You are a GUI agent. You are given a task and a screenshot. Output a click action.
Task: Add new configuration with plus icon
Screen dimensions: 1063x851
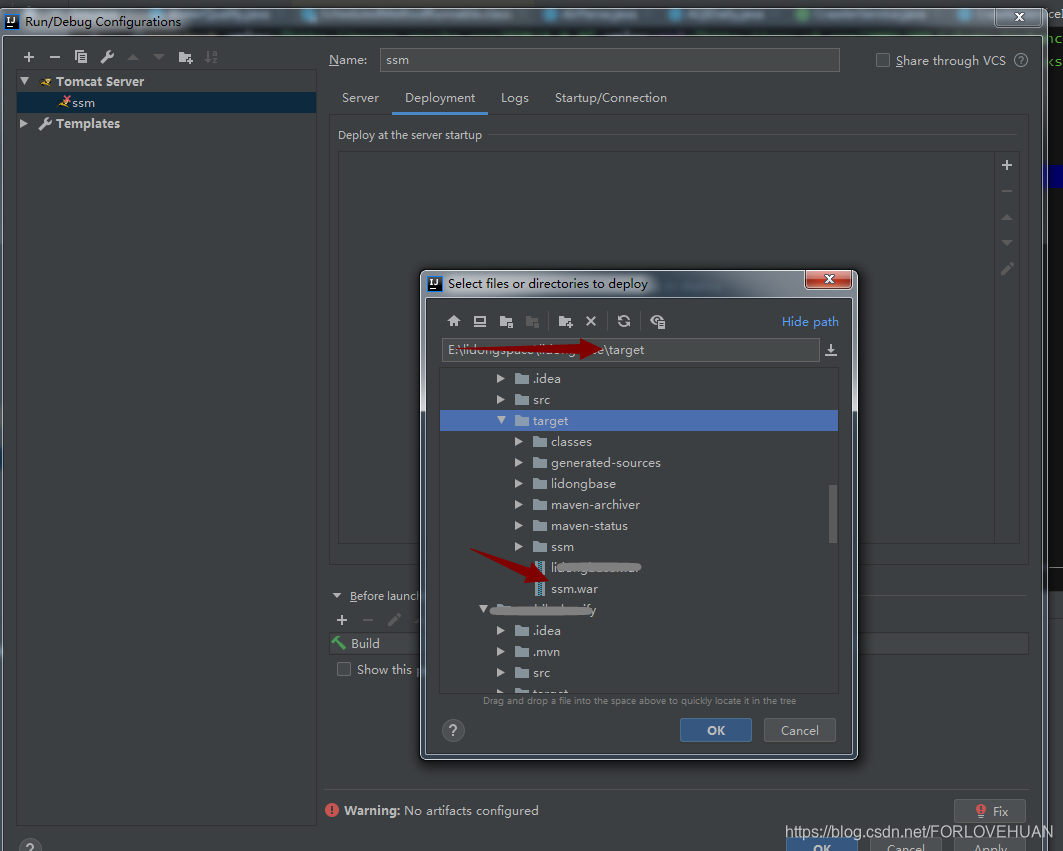point(28,58)
